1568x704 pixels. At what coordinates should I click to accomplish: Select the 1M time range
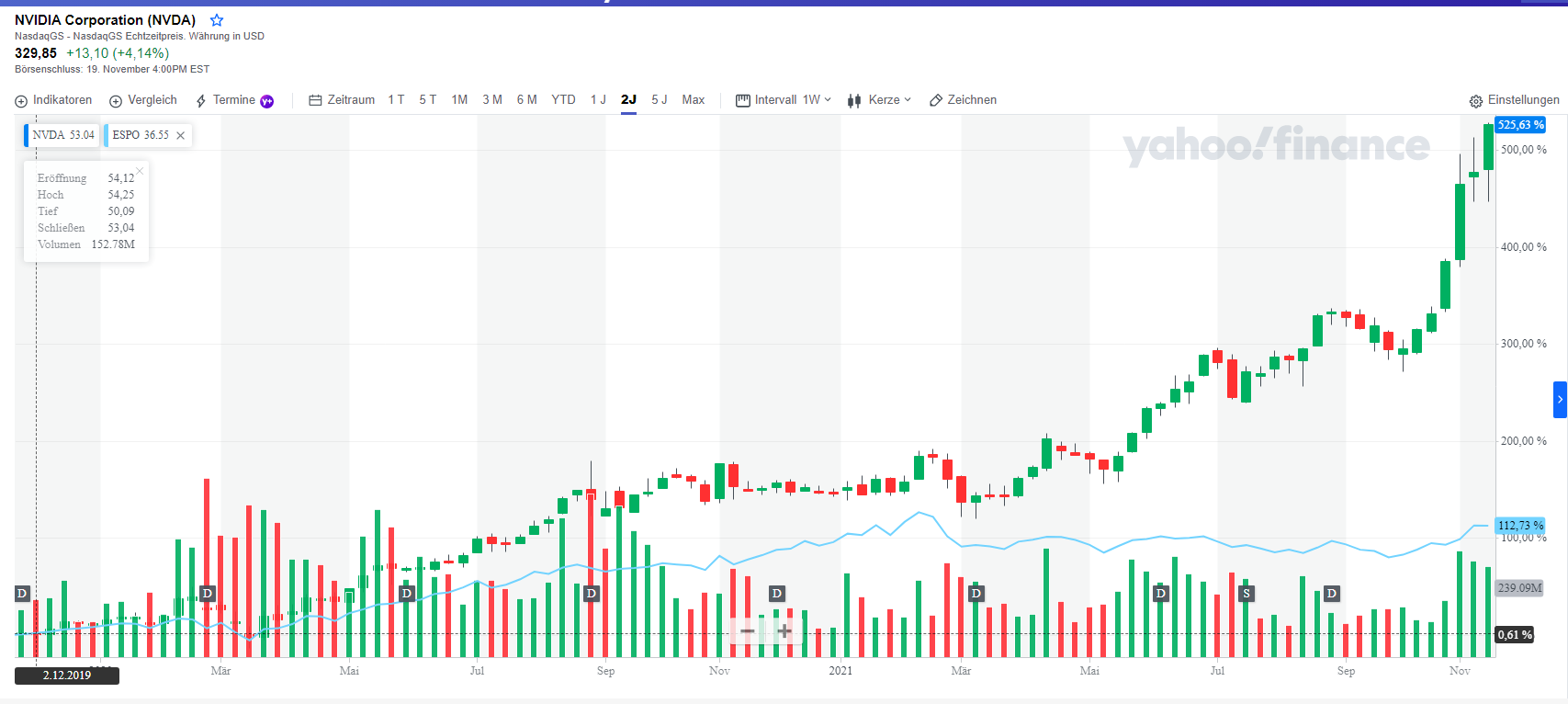coord(460,100)
